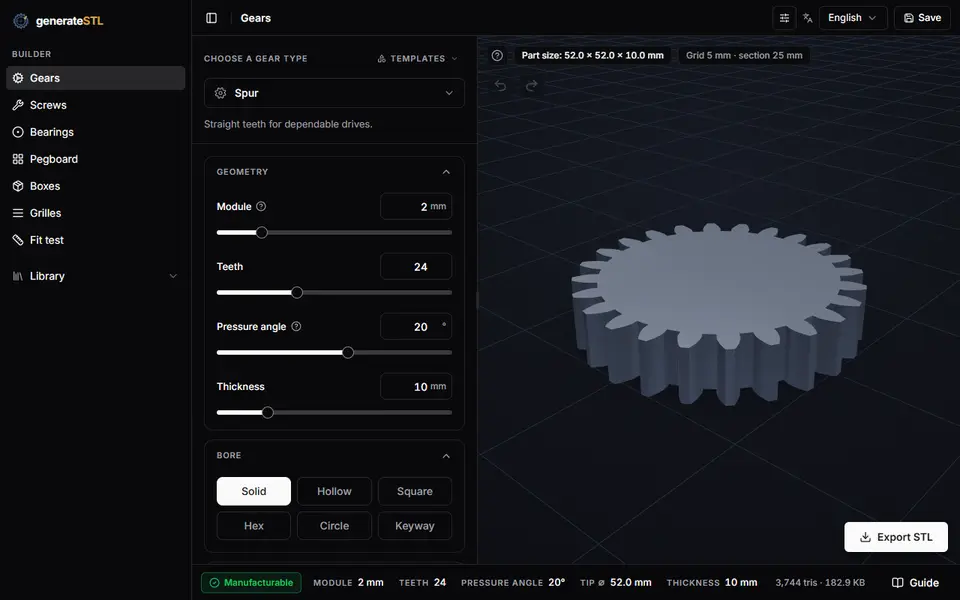The image size is (960, 600).
Task: Click the Thickness slider handle
Action: tap(268, 413)
